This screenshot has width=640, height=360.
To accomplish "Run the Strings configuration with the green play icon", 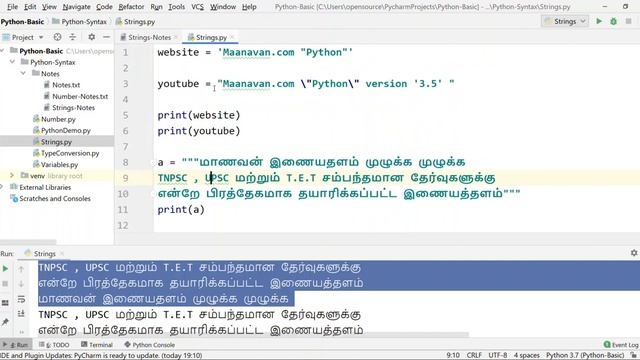I will [x=599, y=21].
